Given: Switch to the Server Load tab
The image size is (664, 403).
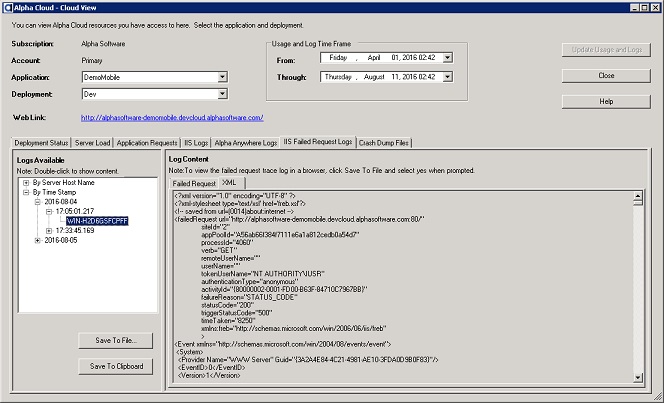Looking at the screenshot, I should click(x=92, y=143).
